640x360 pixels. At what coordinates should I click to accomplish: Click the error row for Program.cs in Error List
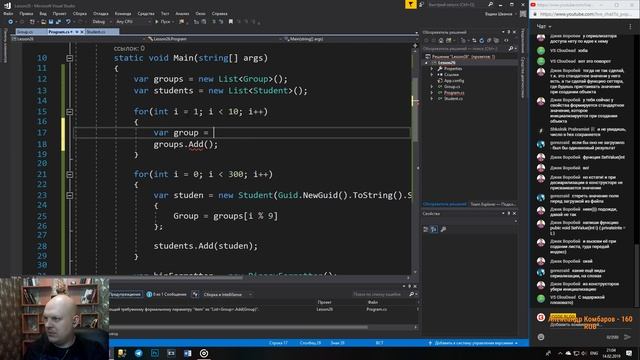(264, 309)
